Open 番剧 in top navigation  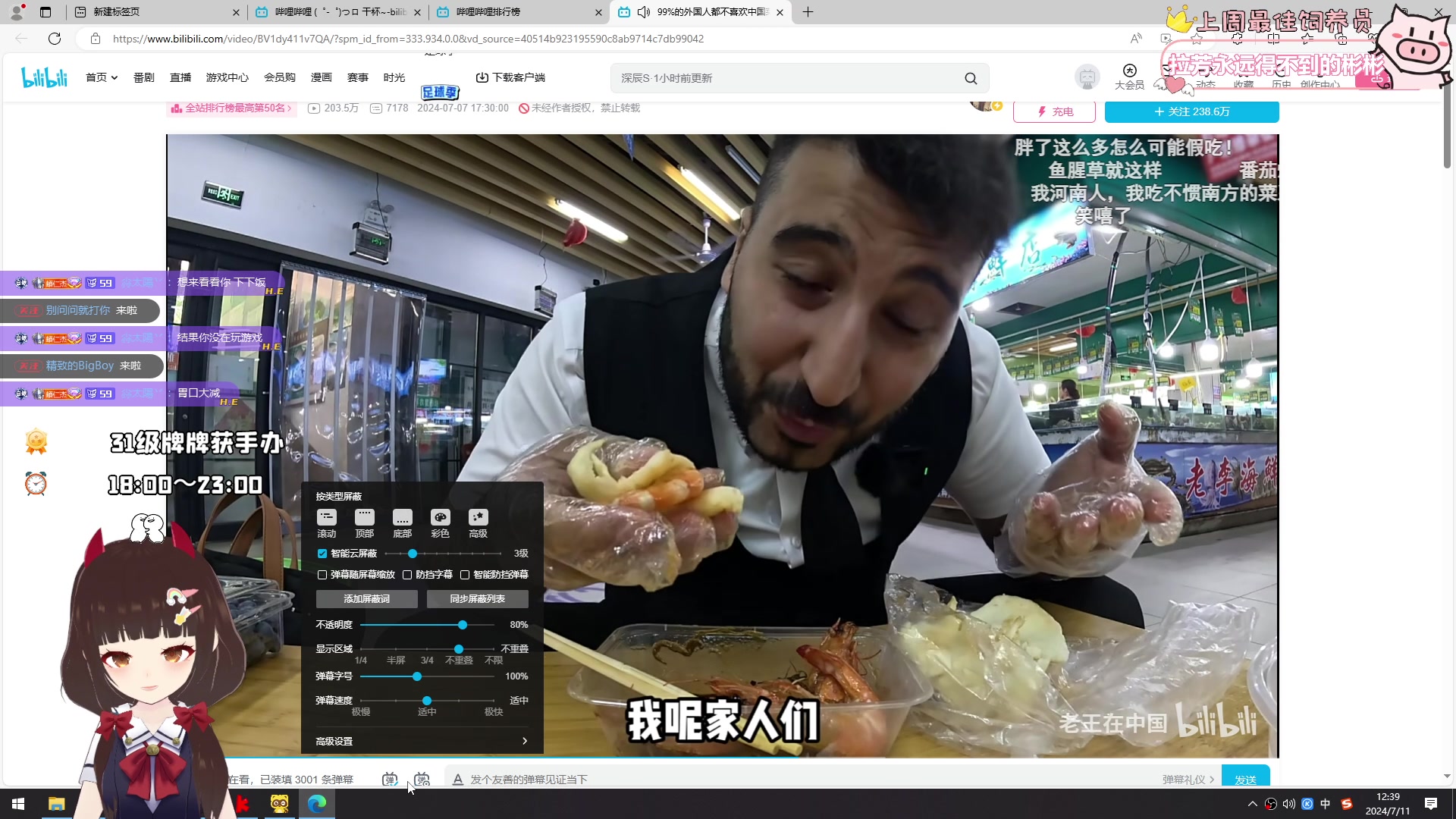click(x=144, y=77)
